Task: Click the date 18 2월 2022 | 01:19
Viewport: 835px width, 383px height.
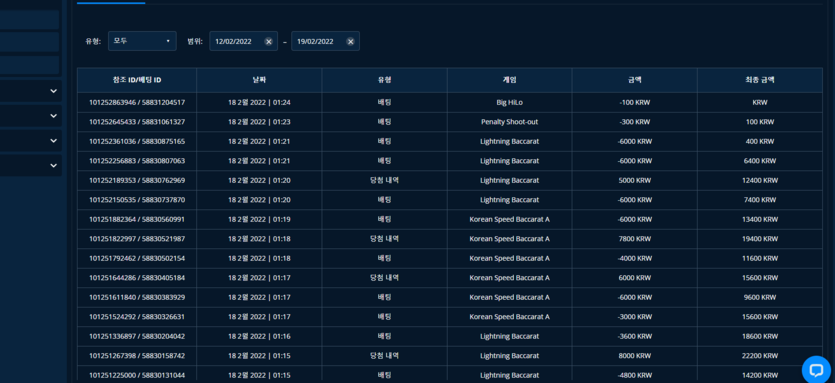Action: coord(259,219)
